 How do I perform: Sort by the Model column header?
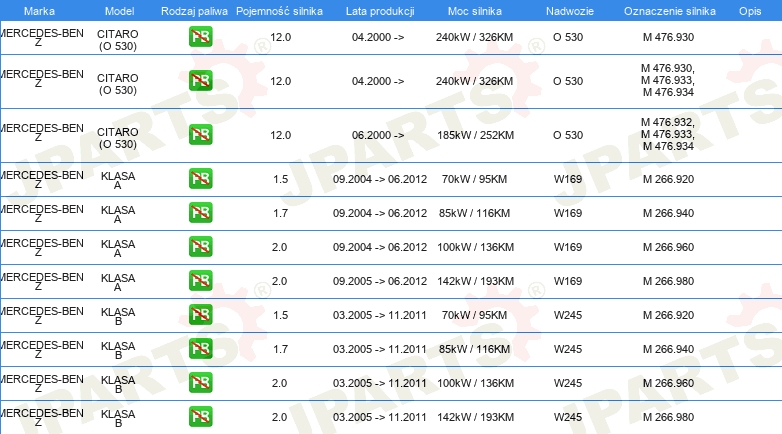119,11
